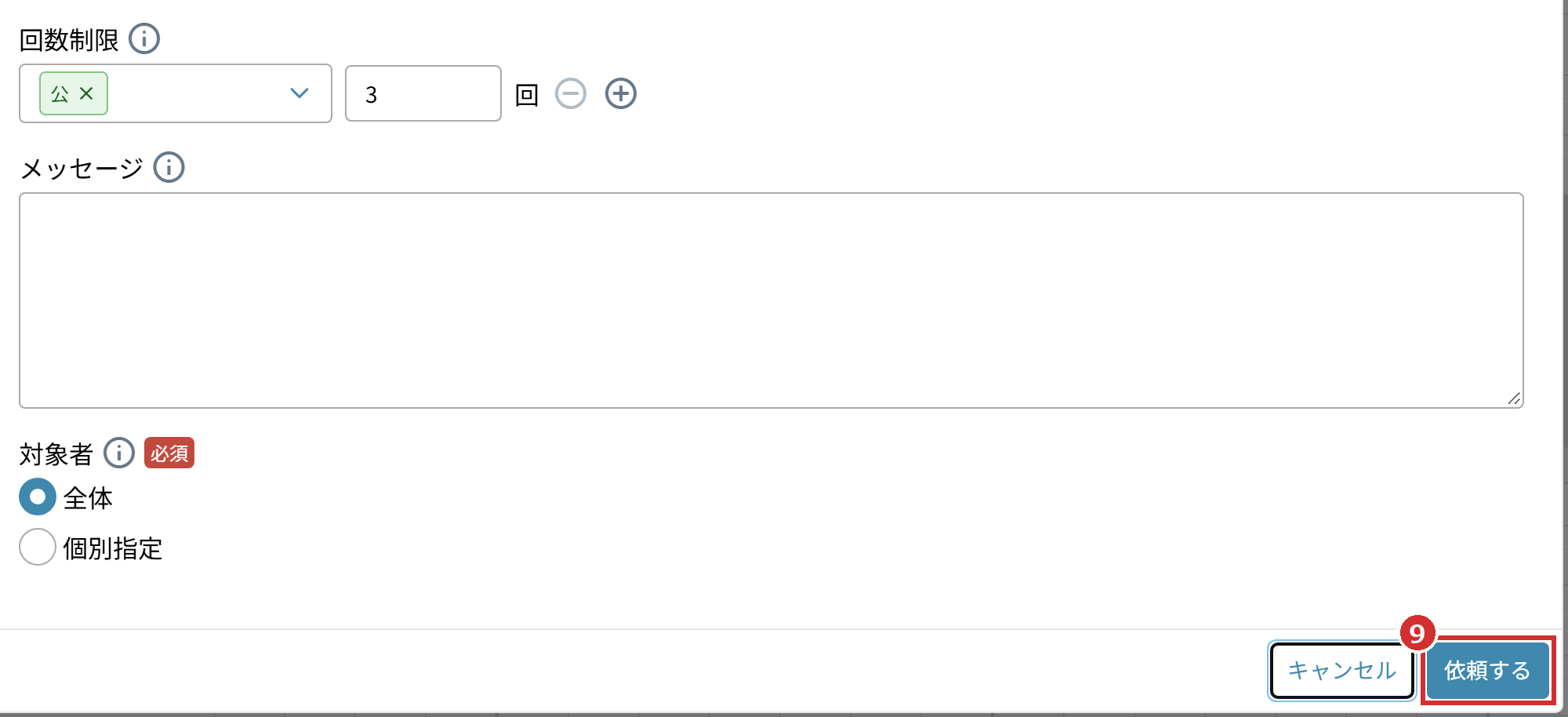Click the 全体 label text
Screen dimensions: 1568x717
coord(88,497)
